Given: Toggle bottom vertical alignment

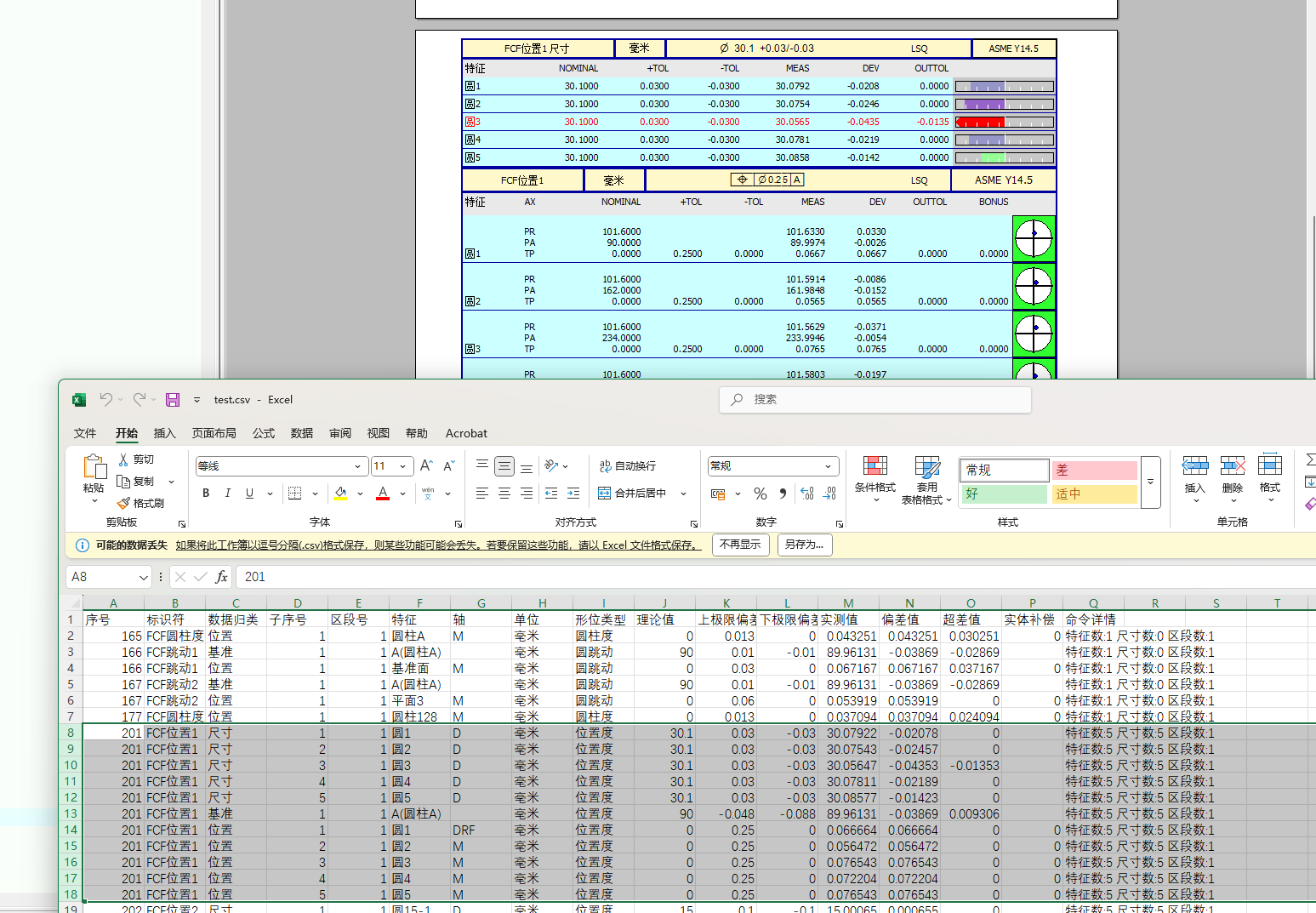Looking at the screenshot, I should coord(527,466).
